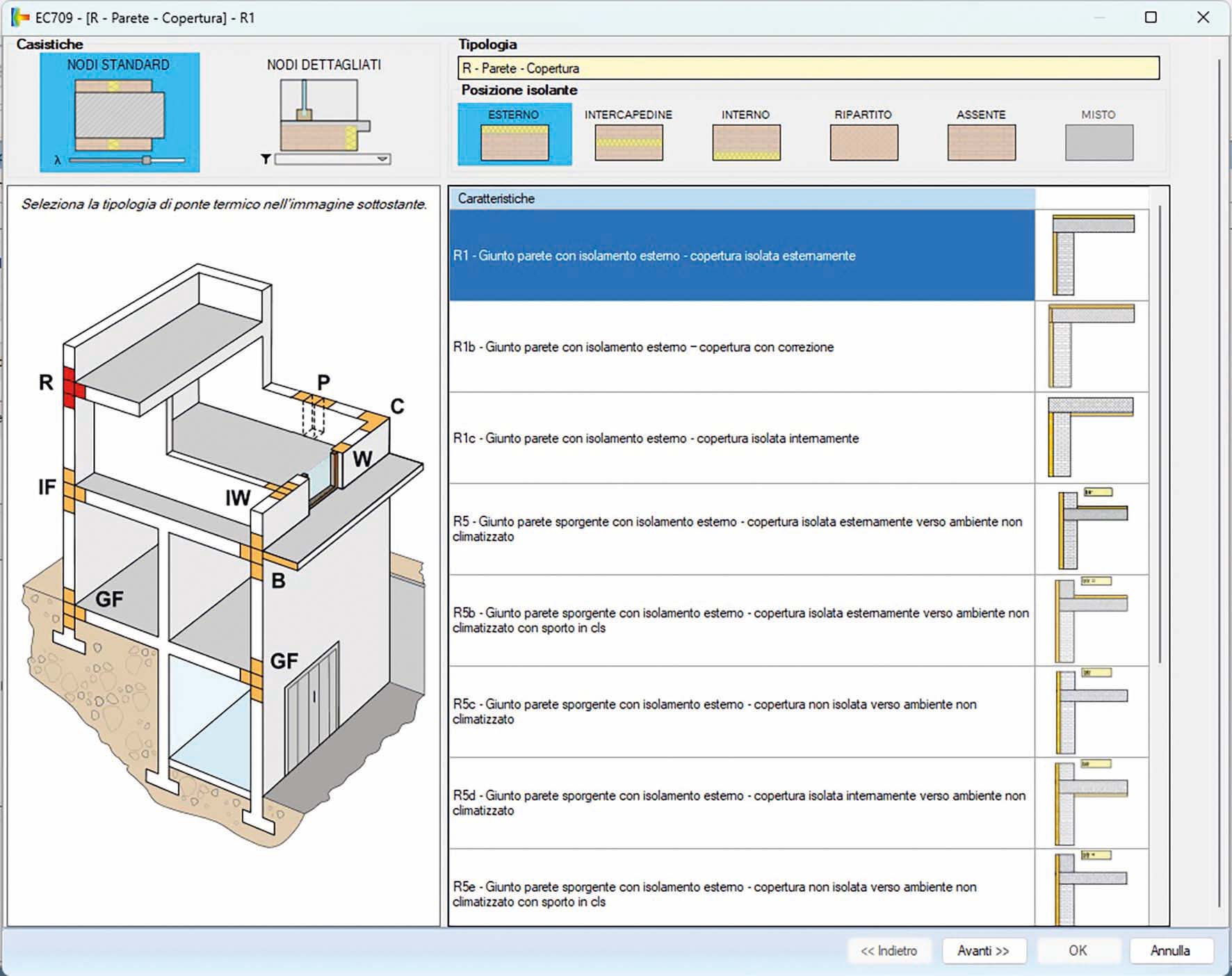
Task: Click the IW internal wall node on building
Action: click(x=284, y=489)
